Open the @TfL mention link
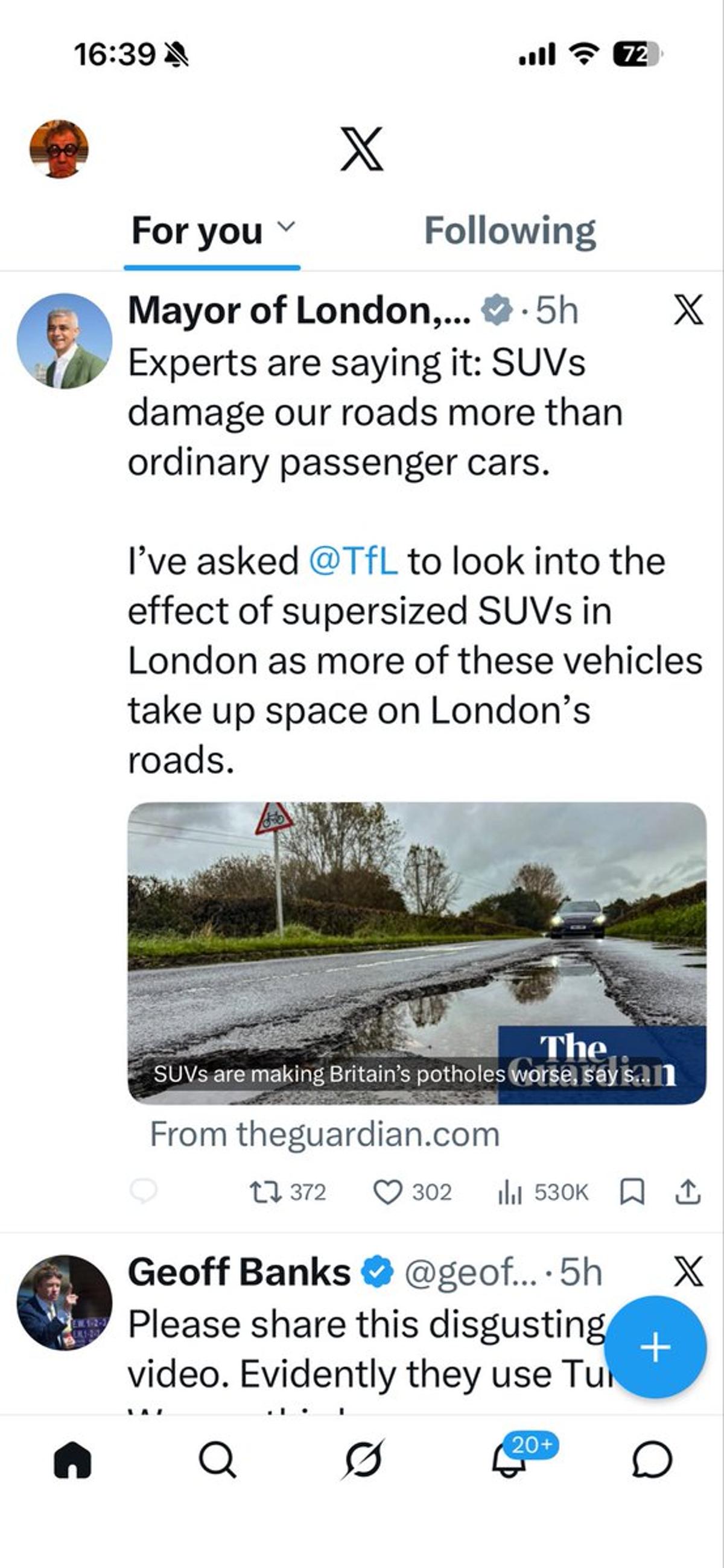 point(353,561)
